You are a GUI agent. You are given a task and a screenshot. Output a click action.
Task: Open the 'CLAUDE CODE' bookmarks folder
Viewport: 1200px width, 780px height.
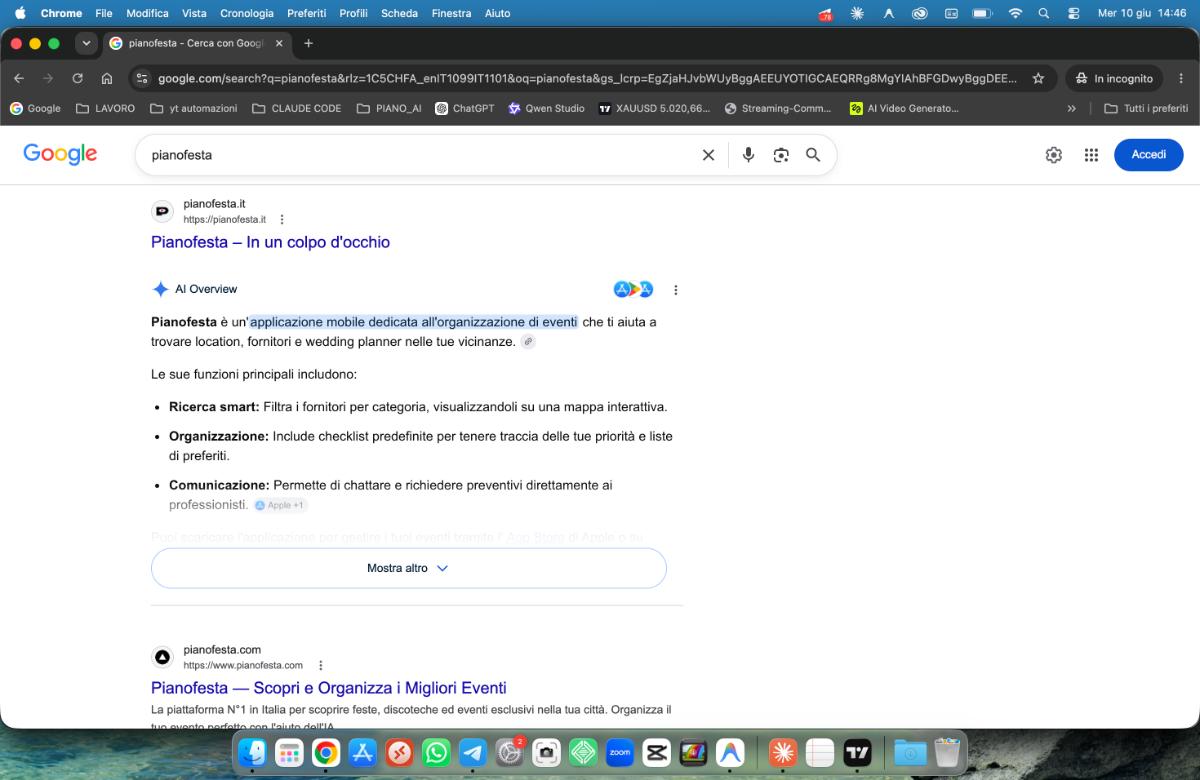coord(297,108)
